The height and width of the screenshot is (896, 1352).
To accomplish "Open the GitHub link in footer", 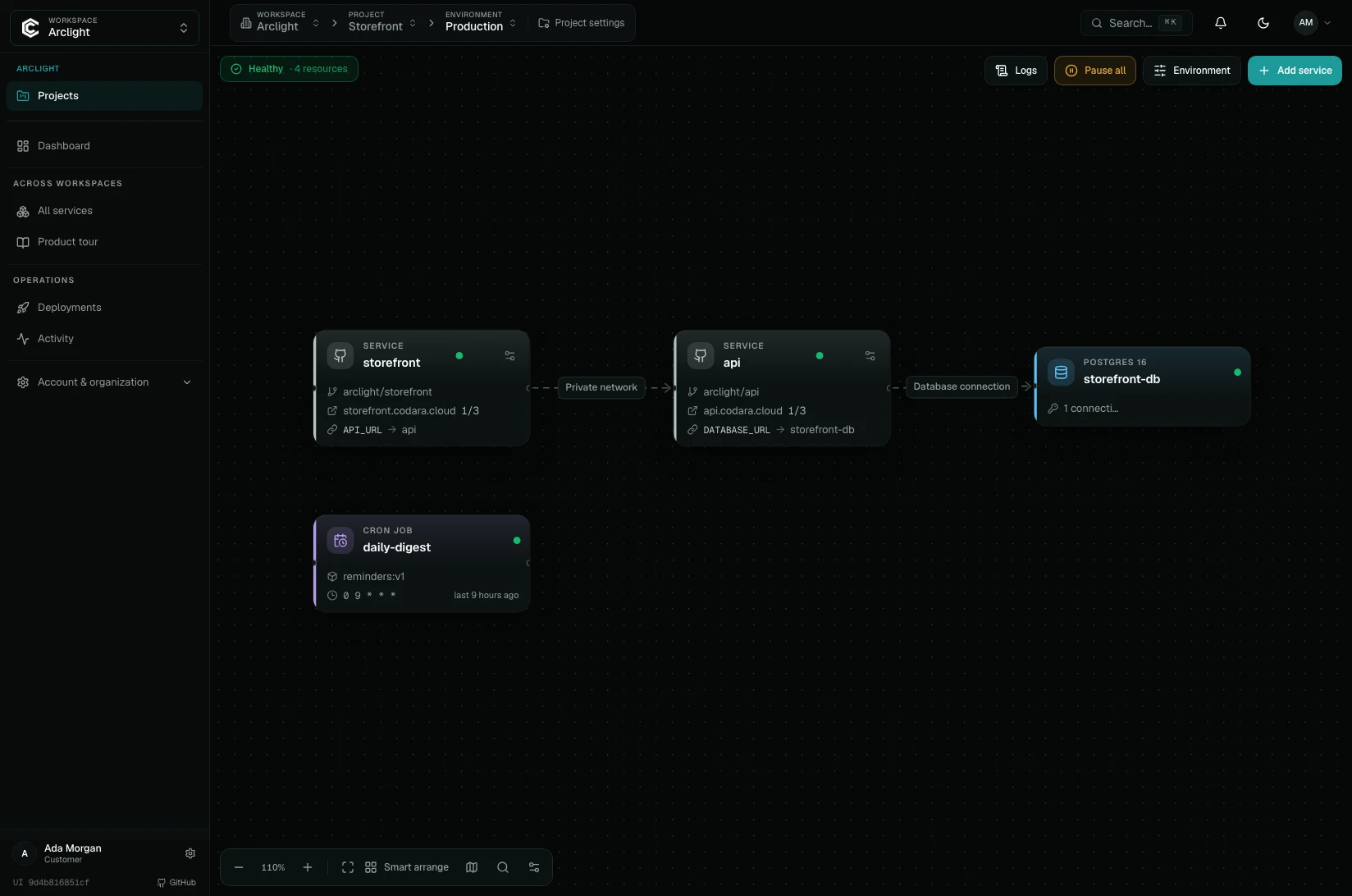I will coord(176,883).
